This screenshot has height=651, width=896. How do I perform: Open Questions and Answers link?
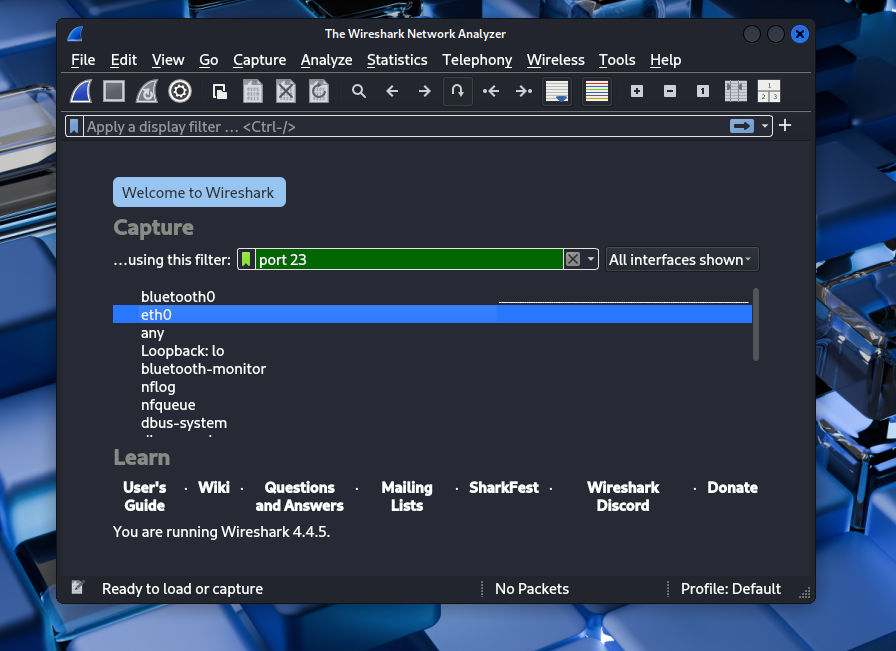299,496
